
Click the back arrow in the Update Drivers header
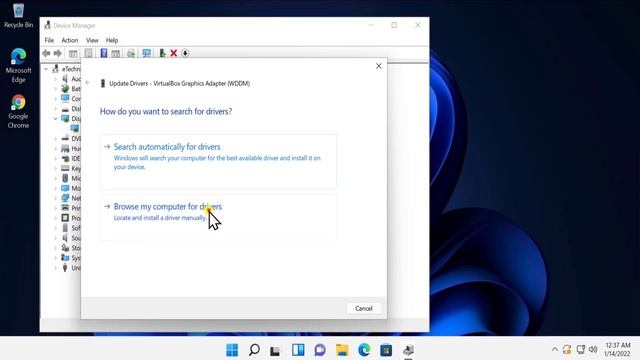tap(88, 83)
